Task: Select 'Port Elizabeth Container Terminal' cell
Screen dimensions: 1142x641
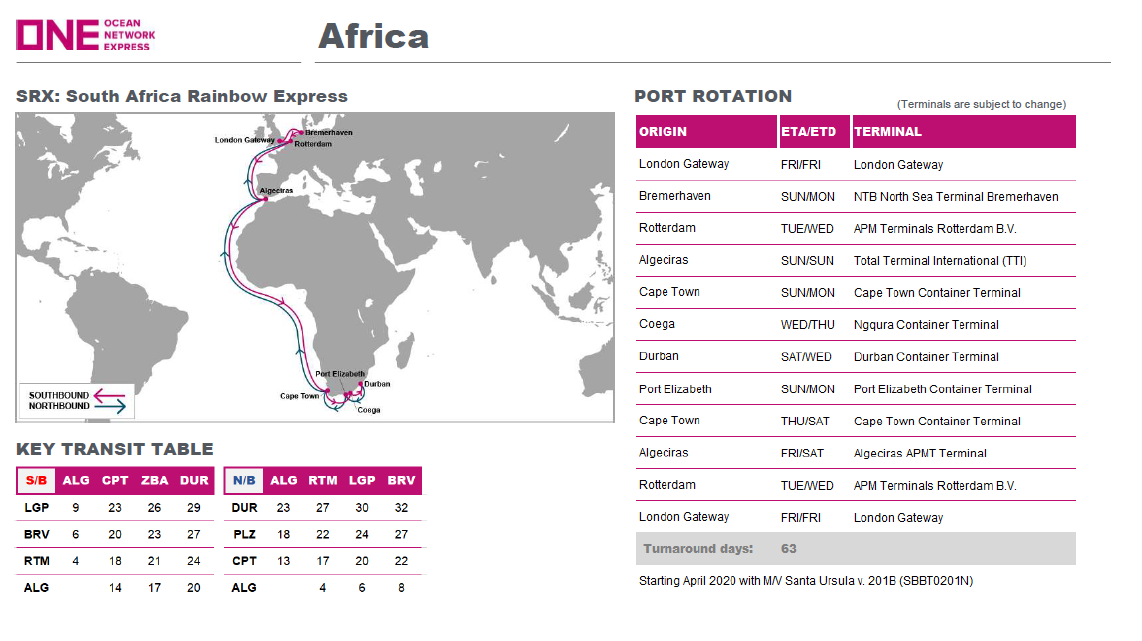Action: click(942, 389)
